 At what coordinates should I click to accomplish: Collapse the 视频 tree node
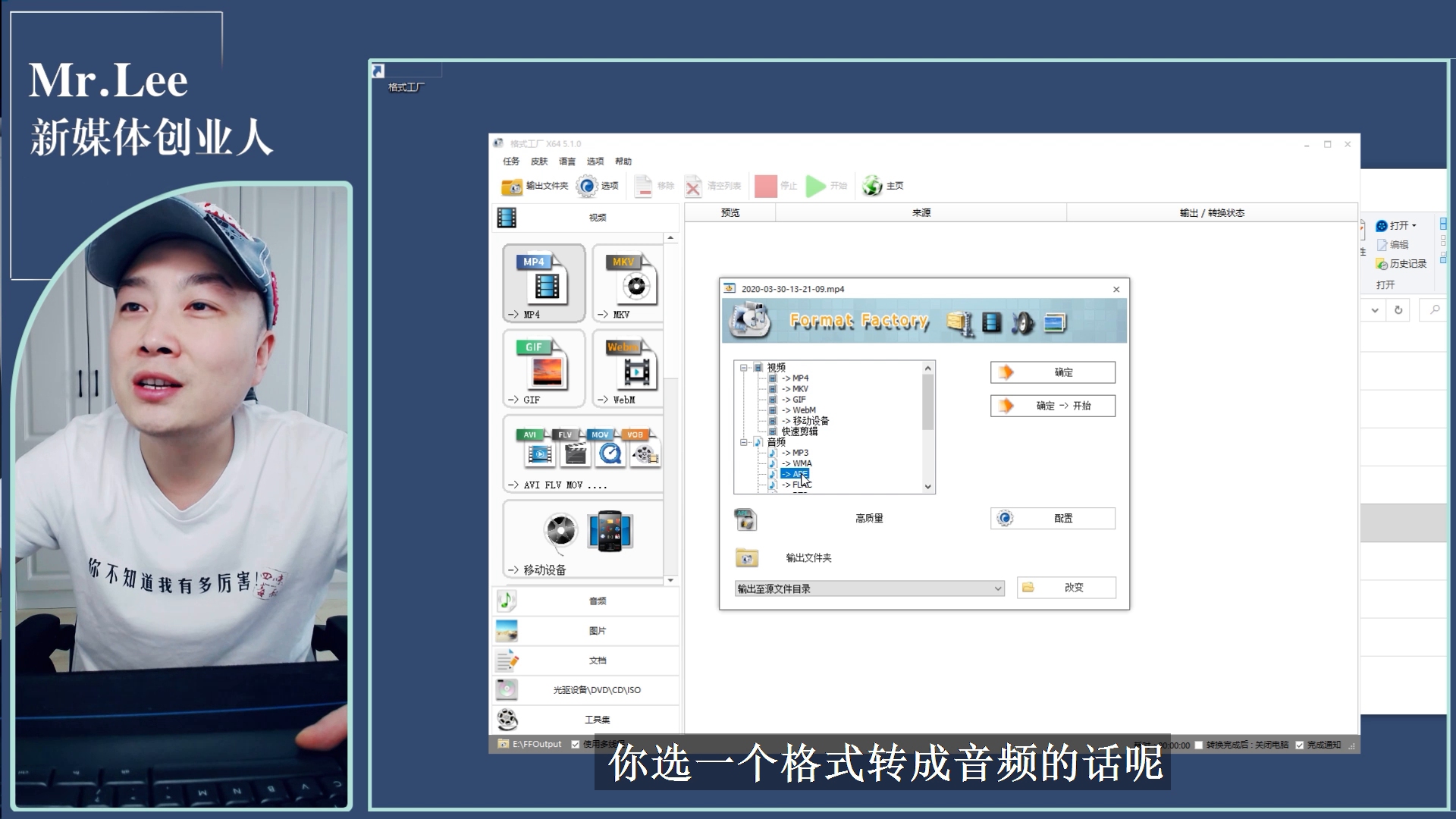point(744,368)
